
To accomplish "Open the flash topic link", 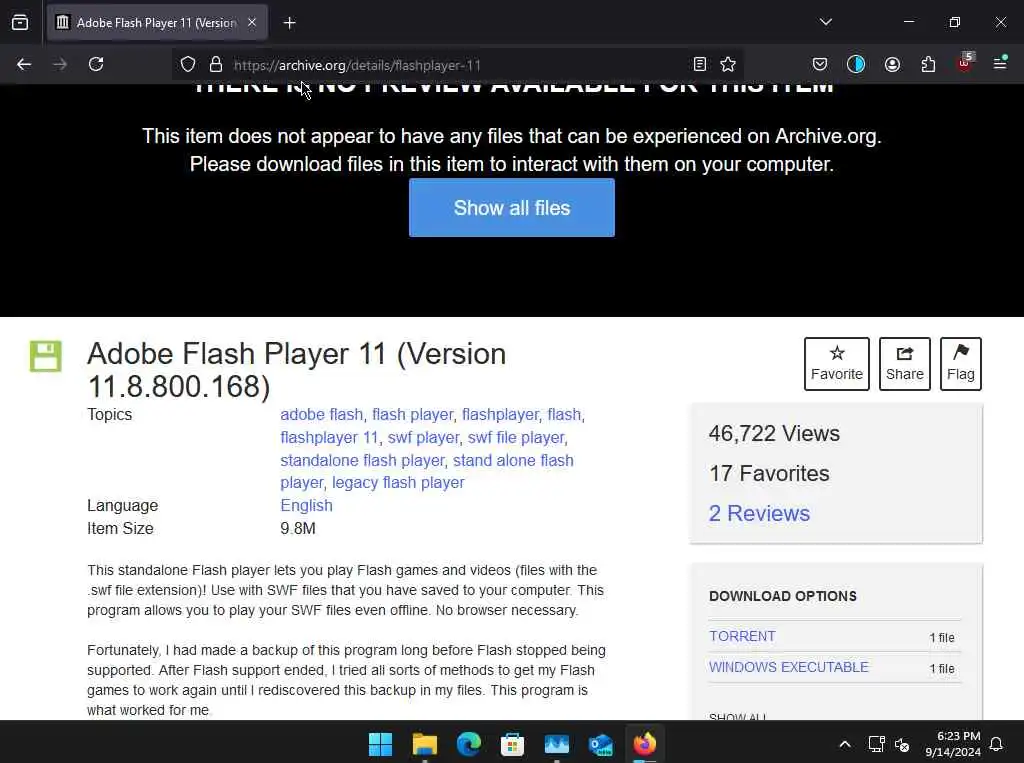I will click(x=564, y=415).
